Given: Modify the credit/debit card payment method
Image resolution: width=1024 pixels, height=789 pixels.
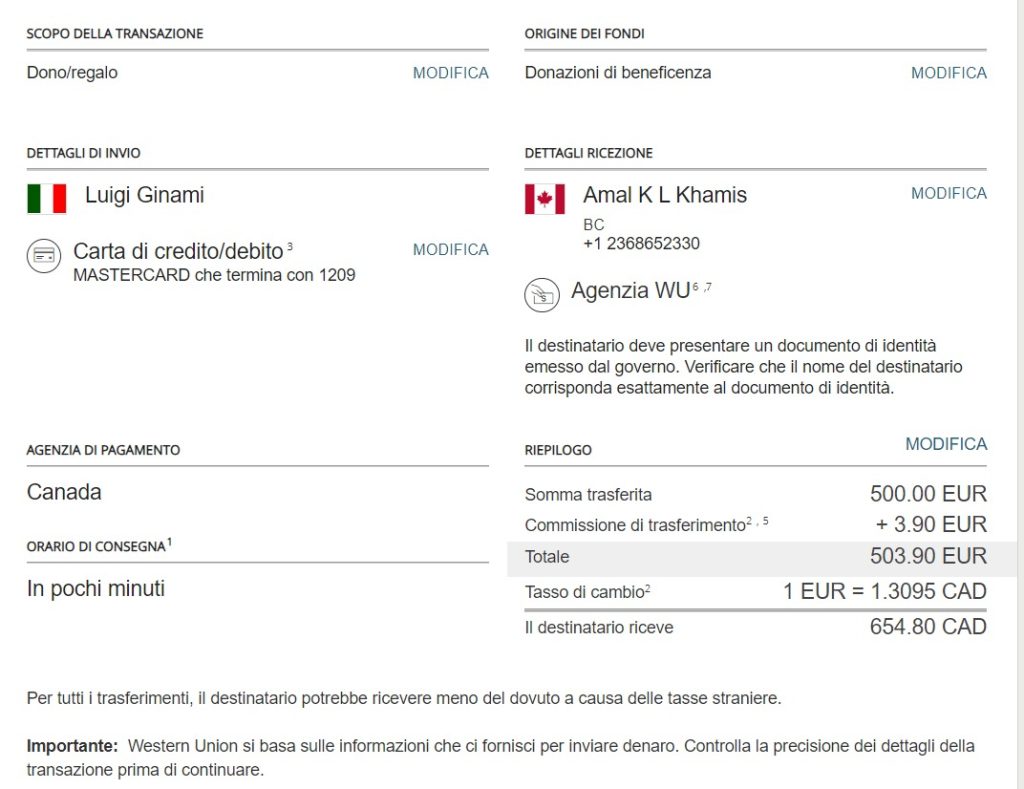Looking at the screenshot, I should click(x=450, y=249).
